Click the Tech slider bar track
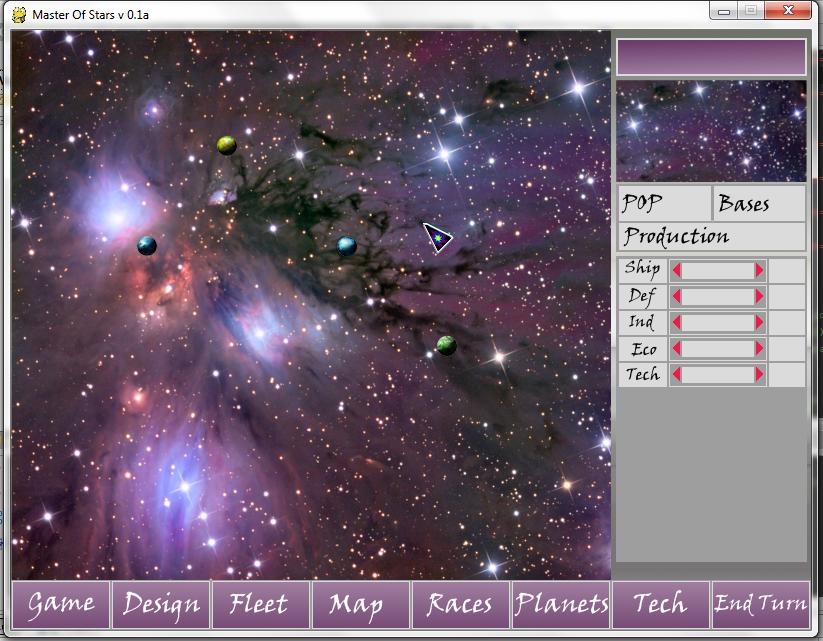 [x=718, y=375]
